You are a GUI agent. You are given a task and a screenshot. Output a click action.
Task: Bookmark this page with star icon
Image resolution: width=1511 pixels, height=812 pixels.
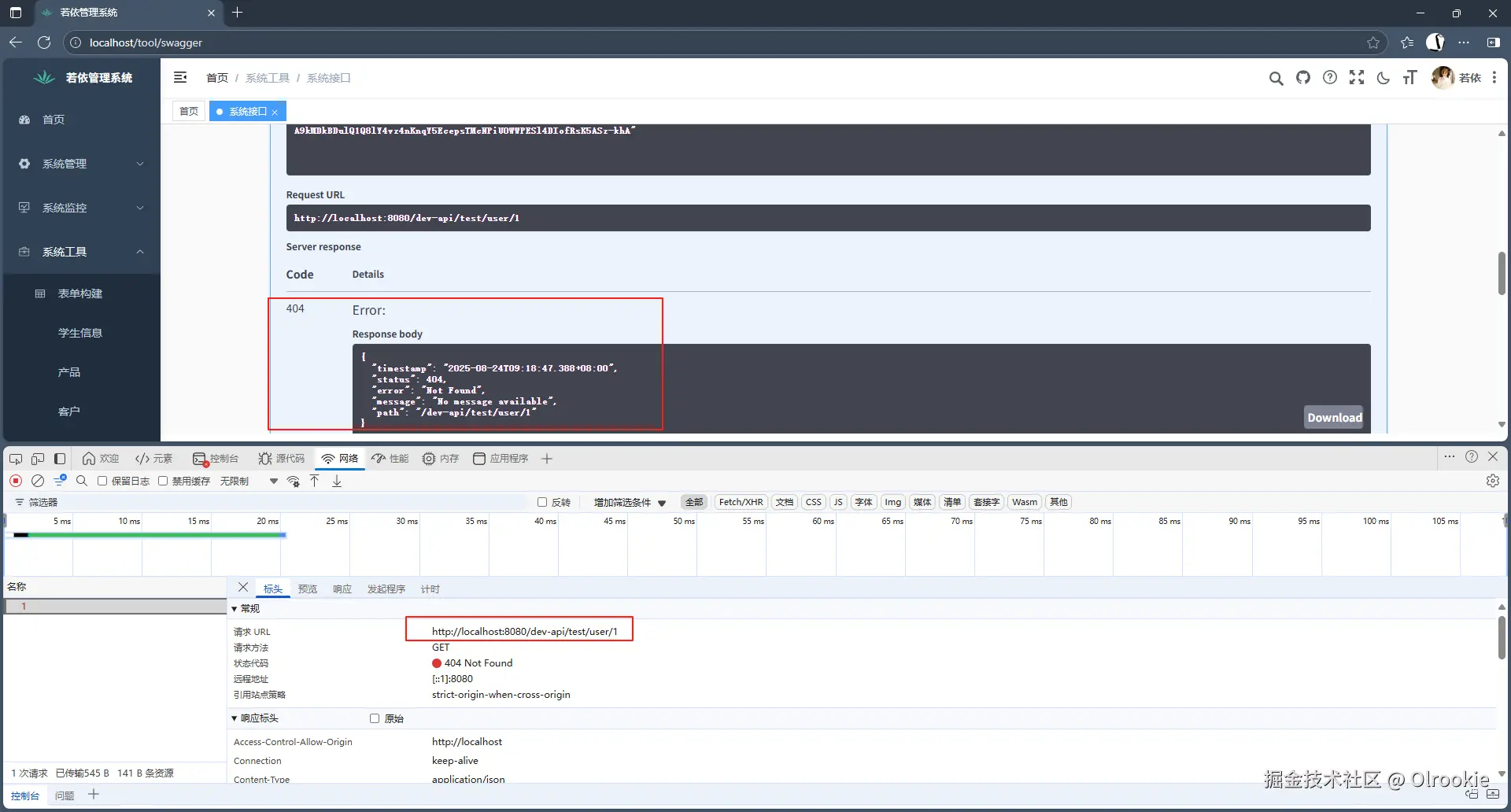point(1373,42)
